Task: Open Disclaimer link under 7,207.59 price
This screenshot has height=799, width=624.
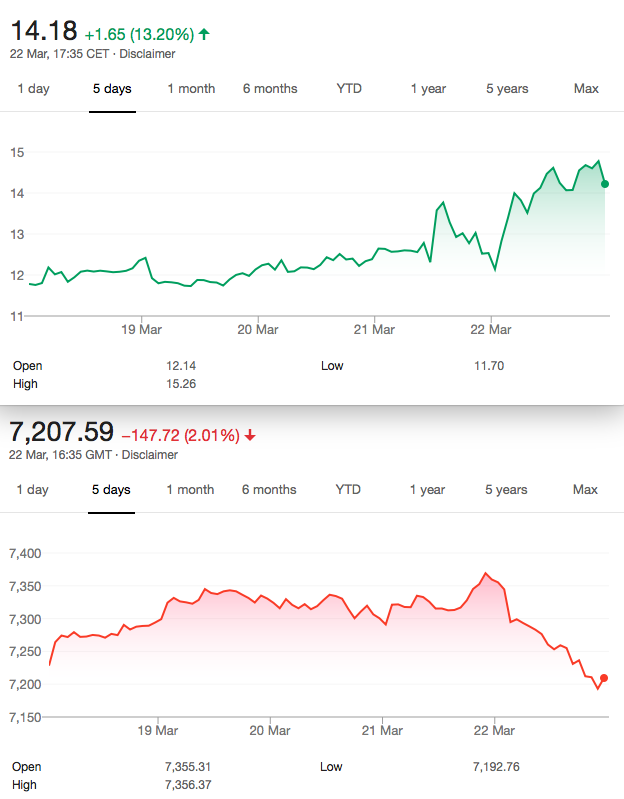Action: point(150,455)
